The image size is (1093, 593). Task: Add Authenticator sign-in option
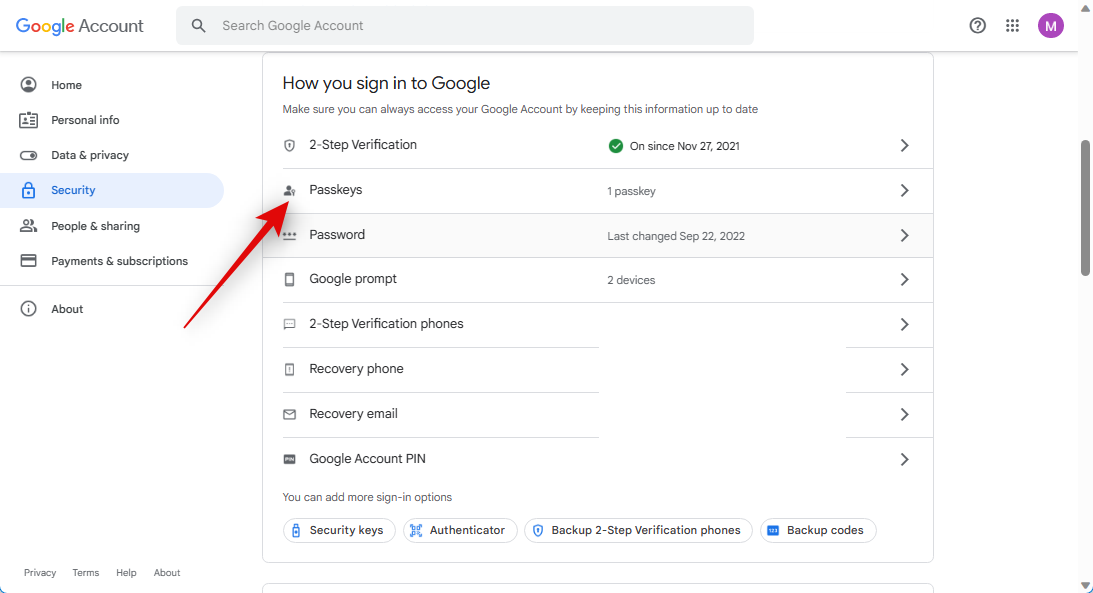pos(460,530)
